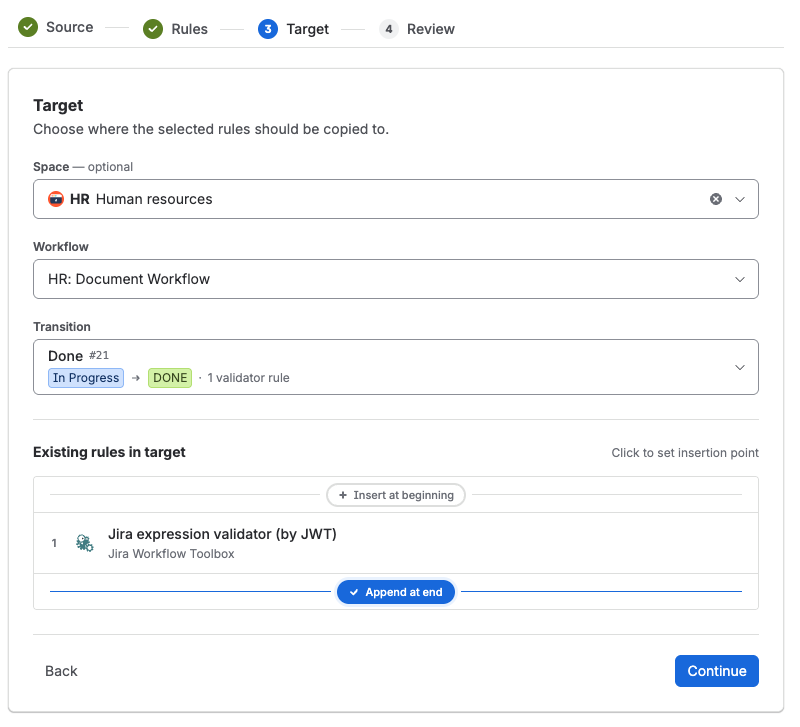Click the In Progress status badge
The image size is (800, 727).
click(86, 378)
